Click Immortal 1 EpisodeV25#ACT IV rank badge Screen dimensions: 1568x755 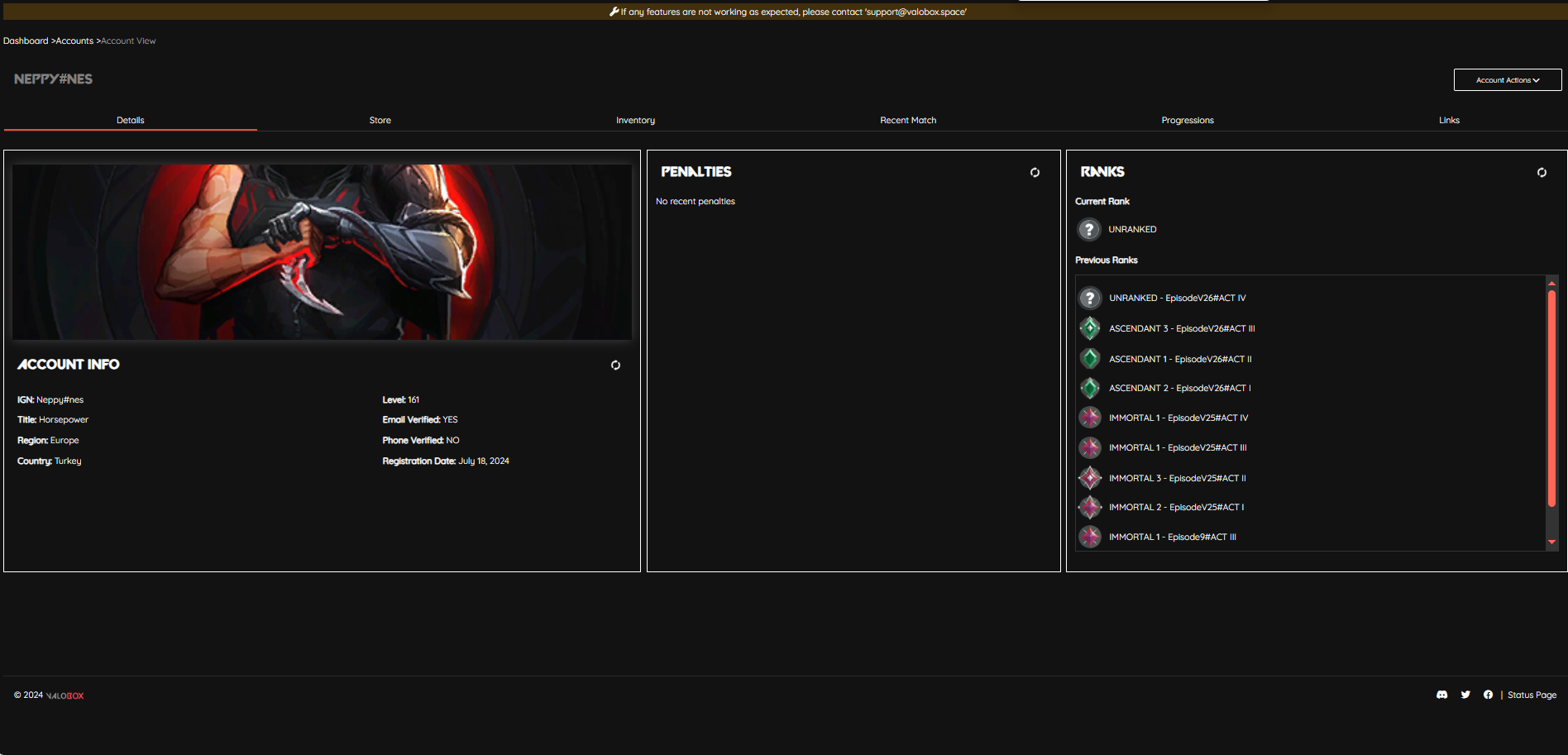click(1090, 418)
